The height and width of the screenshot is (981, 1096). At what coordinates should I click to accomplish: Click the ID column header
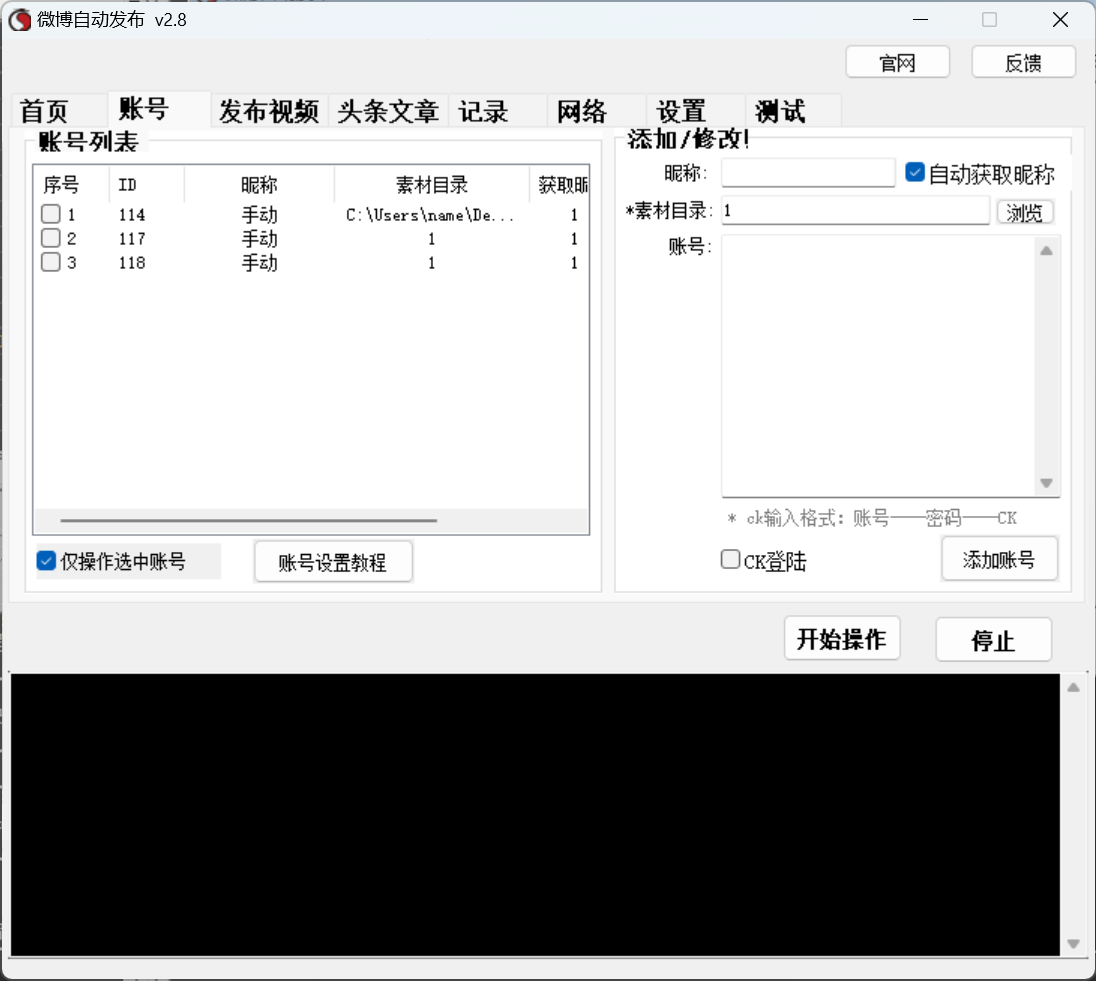tap(147, 185)
